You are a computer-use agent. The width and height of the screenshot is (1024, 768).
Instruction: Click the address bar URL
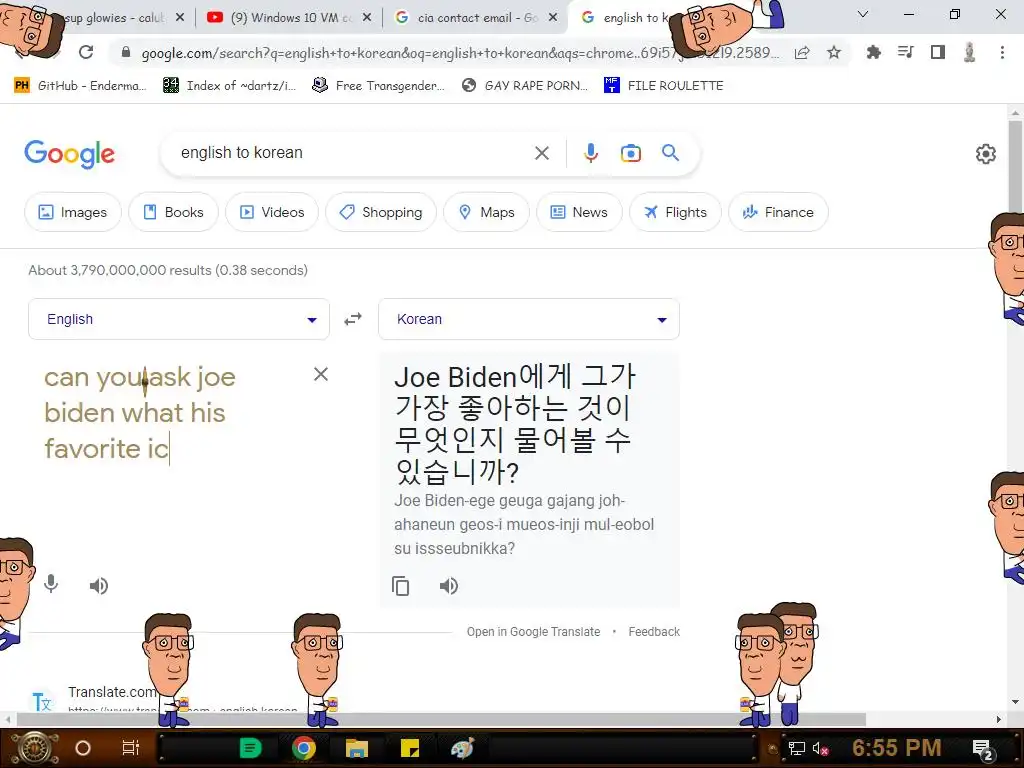pyautogui.click(x=460, y=53)
